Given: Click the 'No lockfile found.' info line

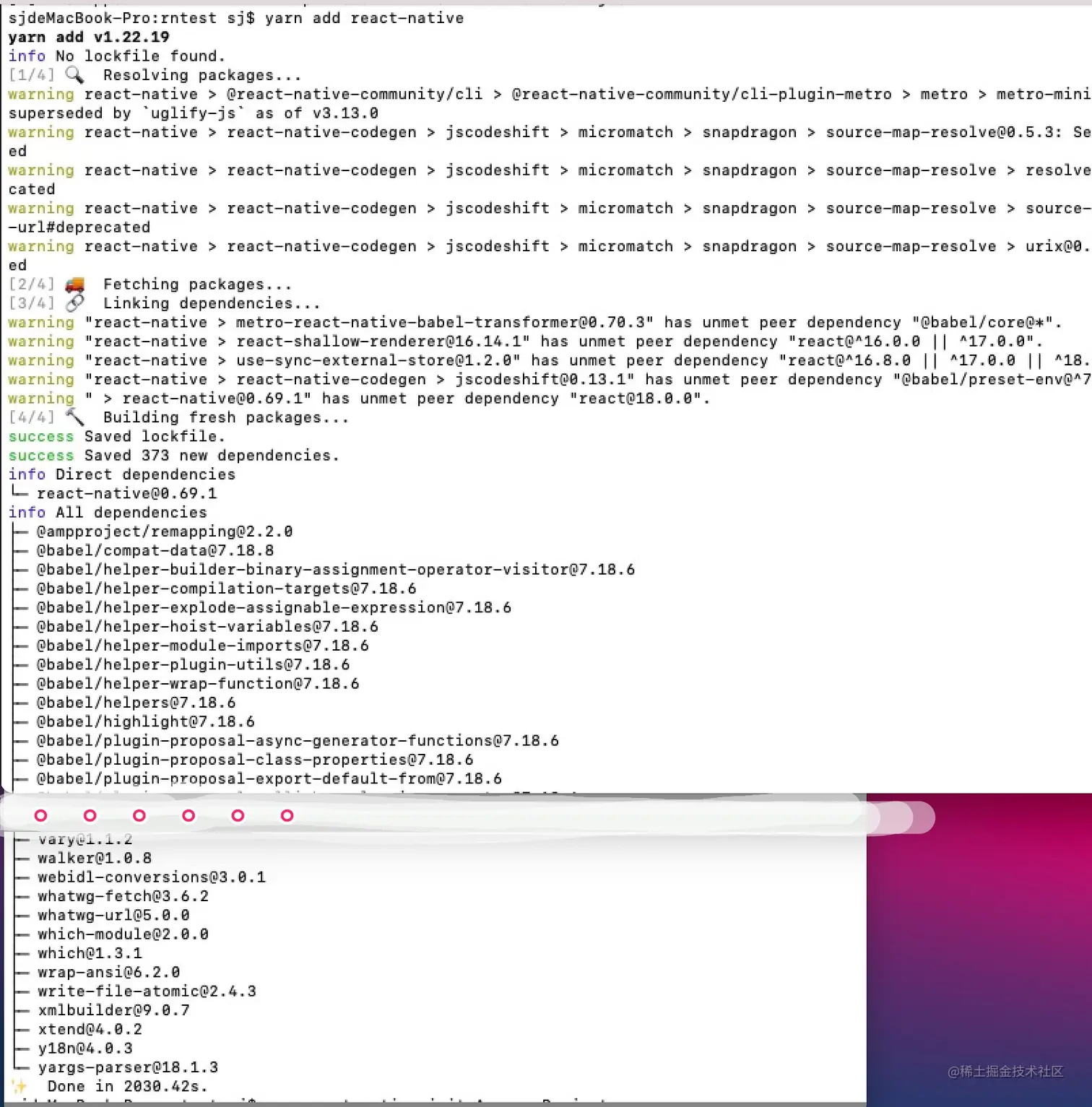Looking at the screenshot, I should point(117,56).
